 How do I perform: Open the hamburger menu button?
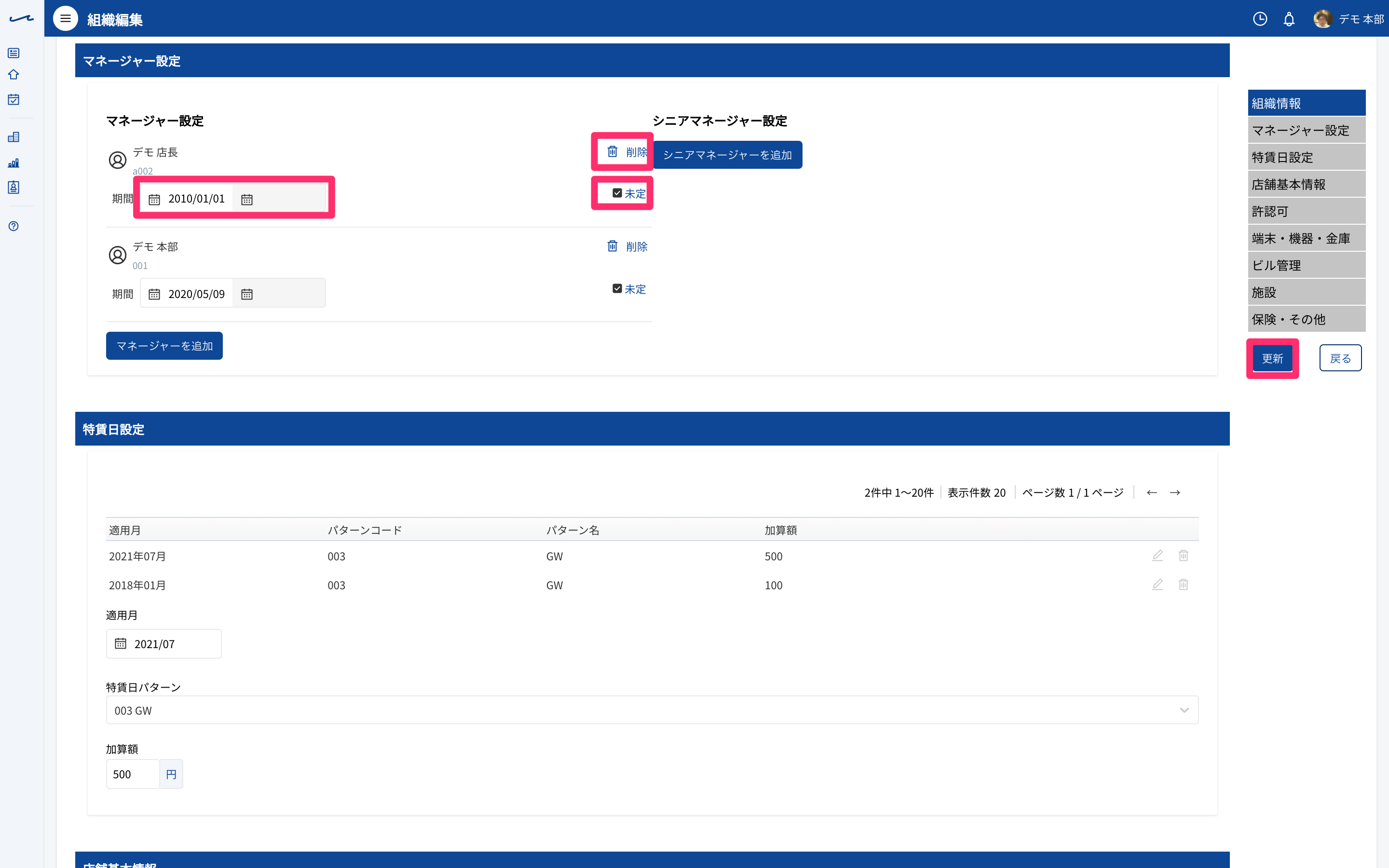tap(66, 19)
